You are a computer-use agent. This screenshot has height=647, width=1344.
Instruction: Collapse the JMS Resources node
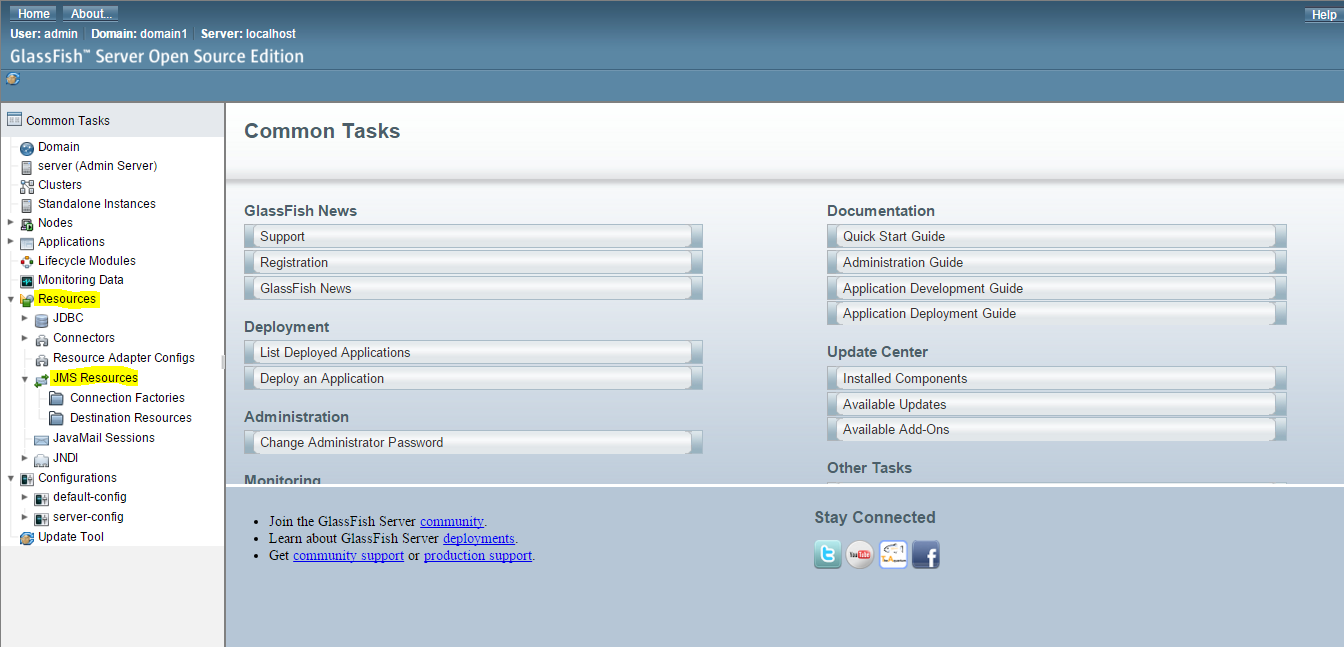25,379
